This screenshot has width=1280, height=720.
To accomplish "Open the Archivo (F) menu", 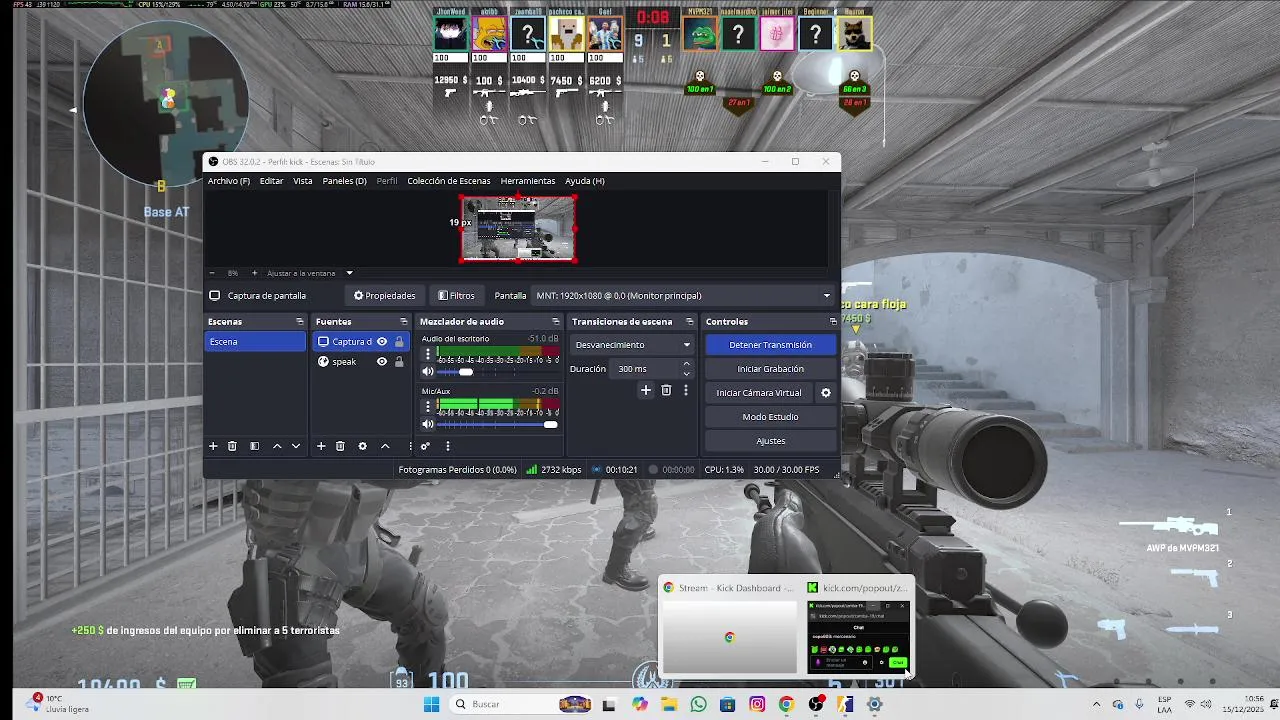I will pyautogui.click(x=229, y=181).
